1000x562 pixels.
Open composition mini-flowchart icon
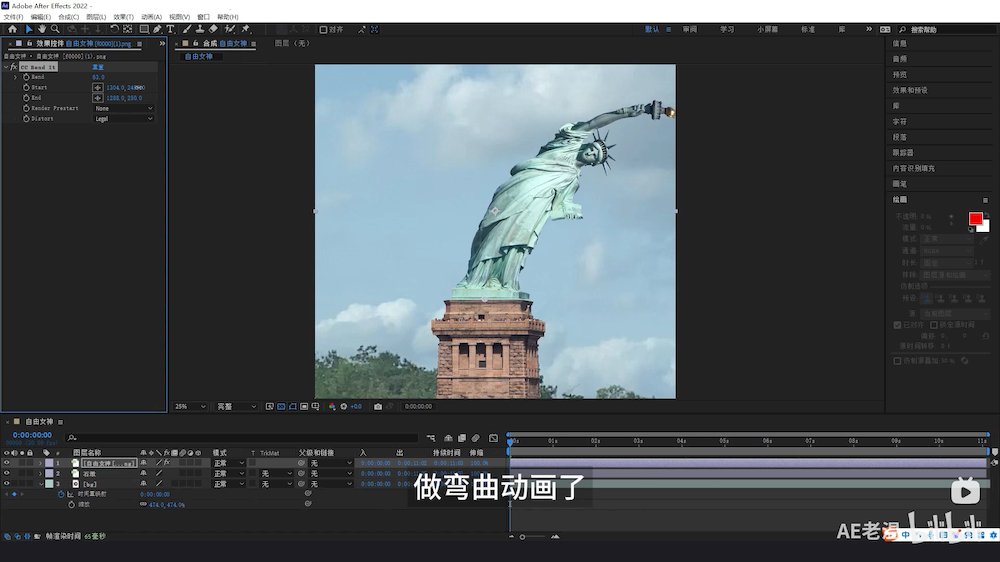[431, 438]
